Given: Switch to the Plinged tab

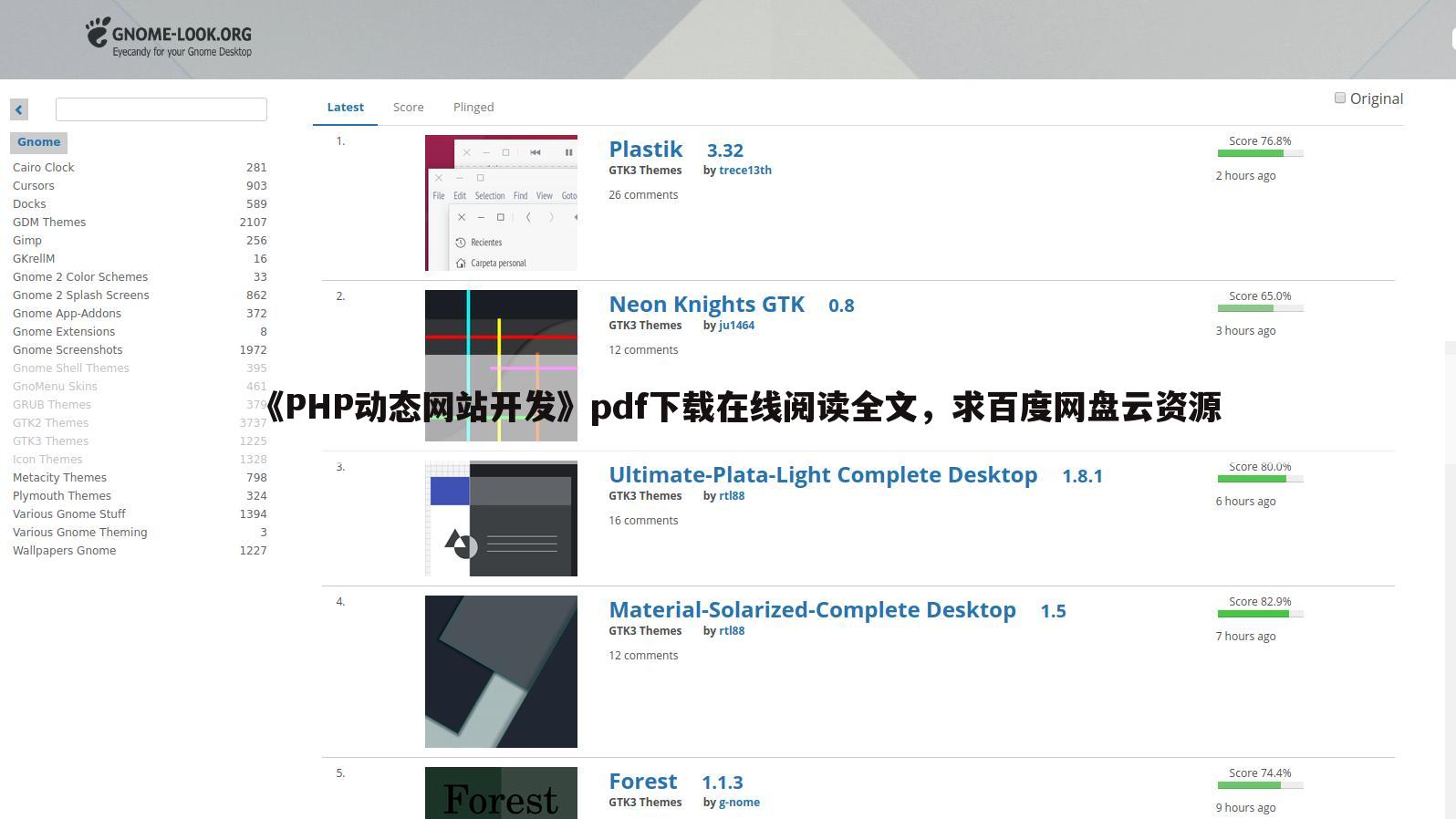Looking at the screenshot, I should click(473, 107).
